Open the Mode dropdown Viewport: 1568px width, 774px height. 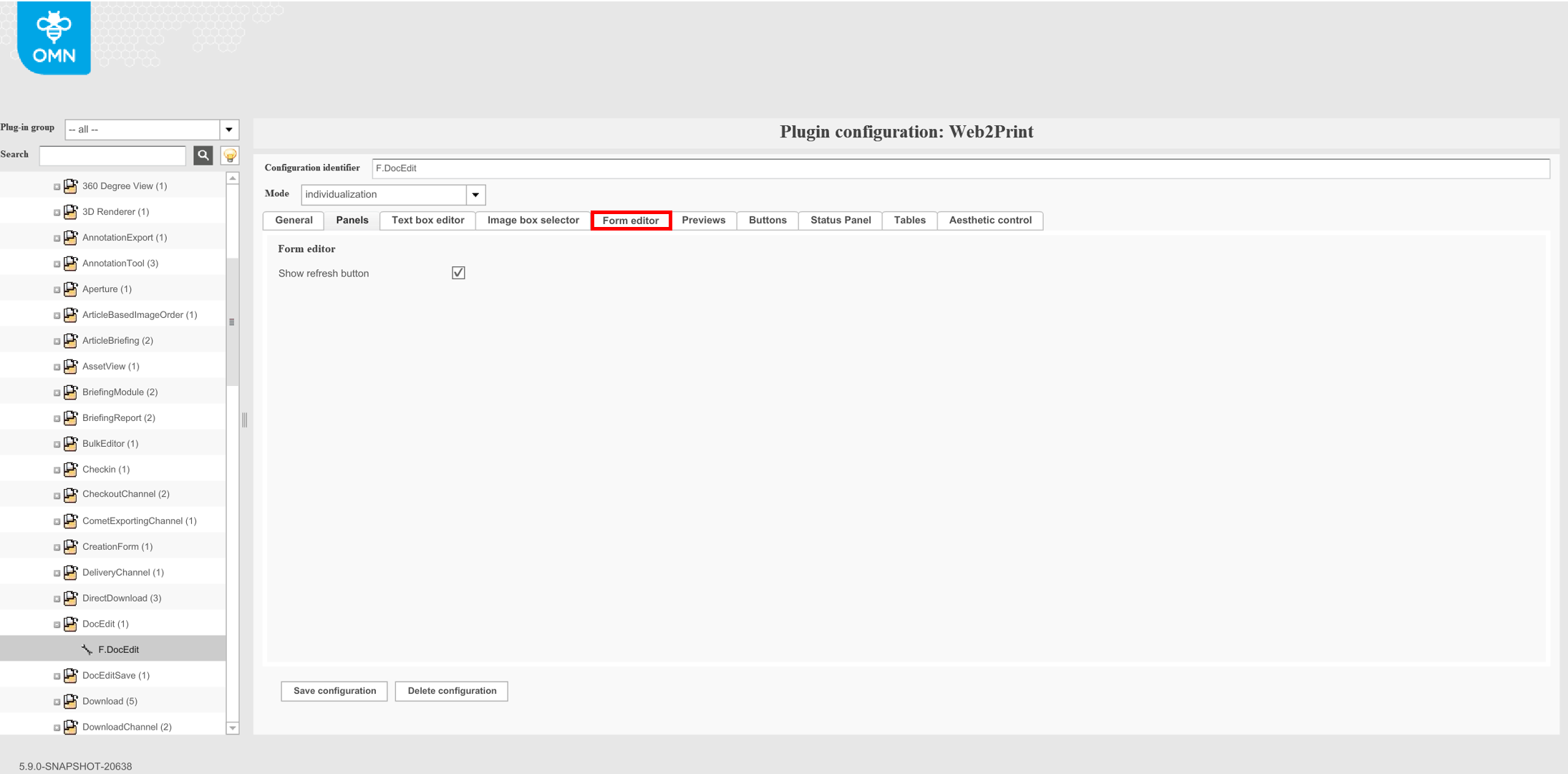click(x=475, y=194)
